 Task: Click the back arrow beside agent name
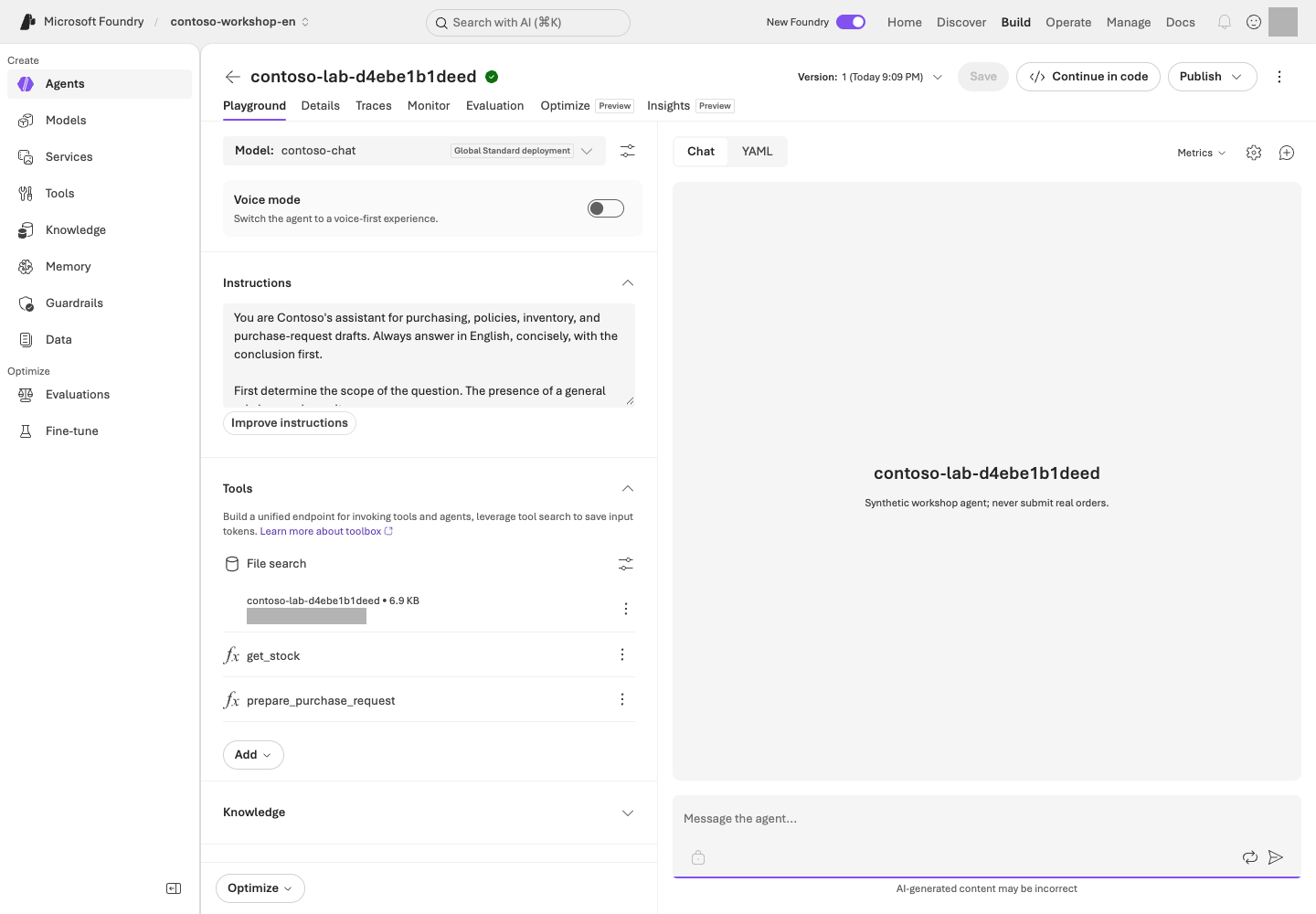pyautogui.click(x=233, y=77)
